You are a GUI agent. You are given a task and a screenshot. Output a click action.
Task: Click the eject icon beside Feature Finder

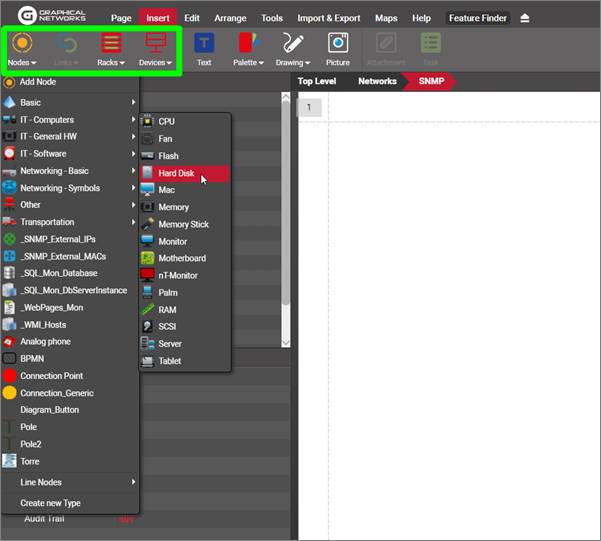pos(525,18)
